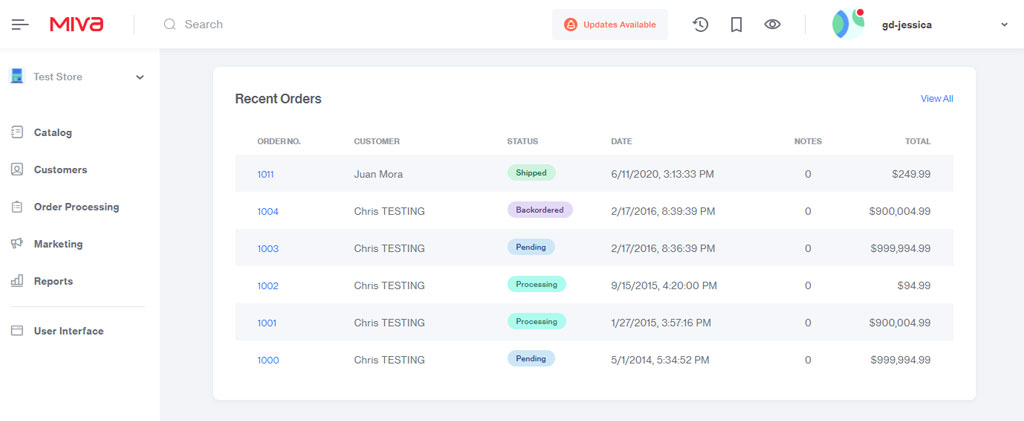Click the bookmark icon in header

click(736, 24)
